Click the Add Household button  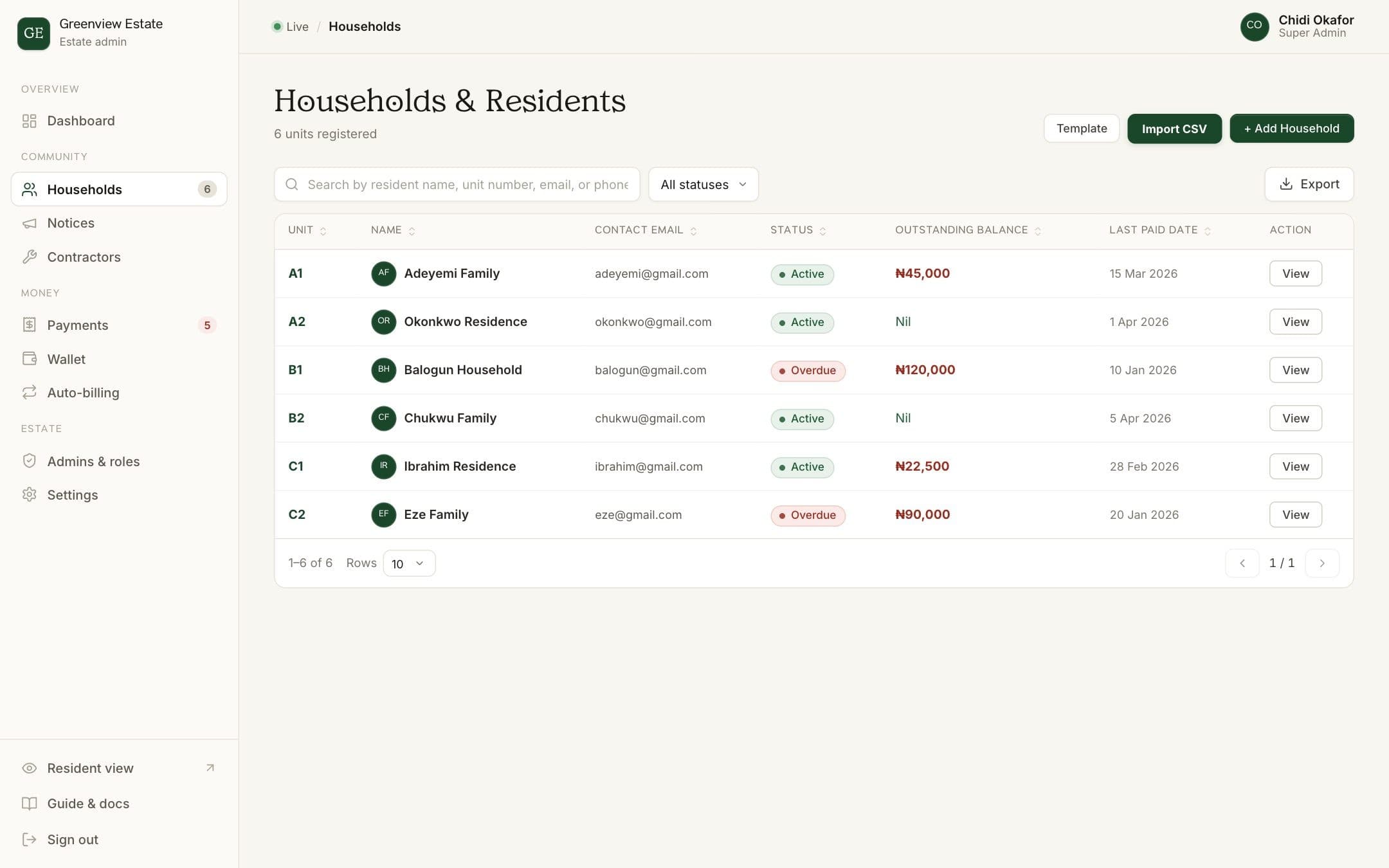[1291, 129]
